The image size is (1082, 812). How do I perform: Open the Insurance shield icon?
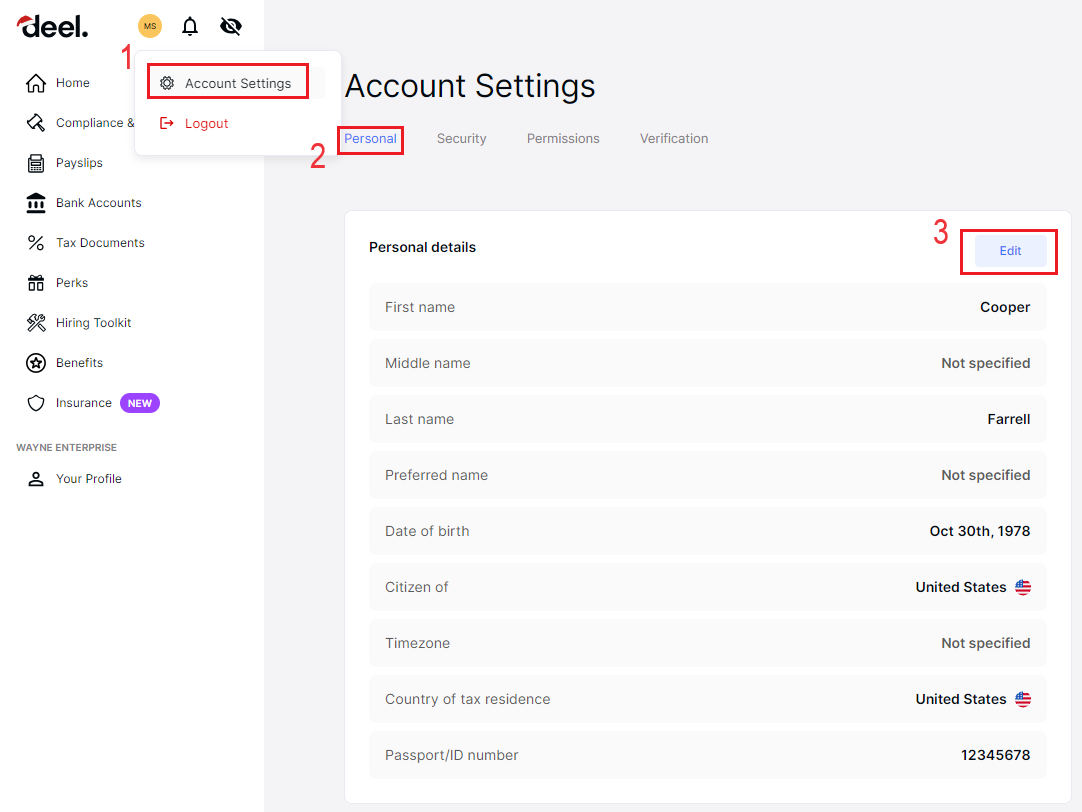pos(35,402)
